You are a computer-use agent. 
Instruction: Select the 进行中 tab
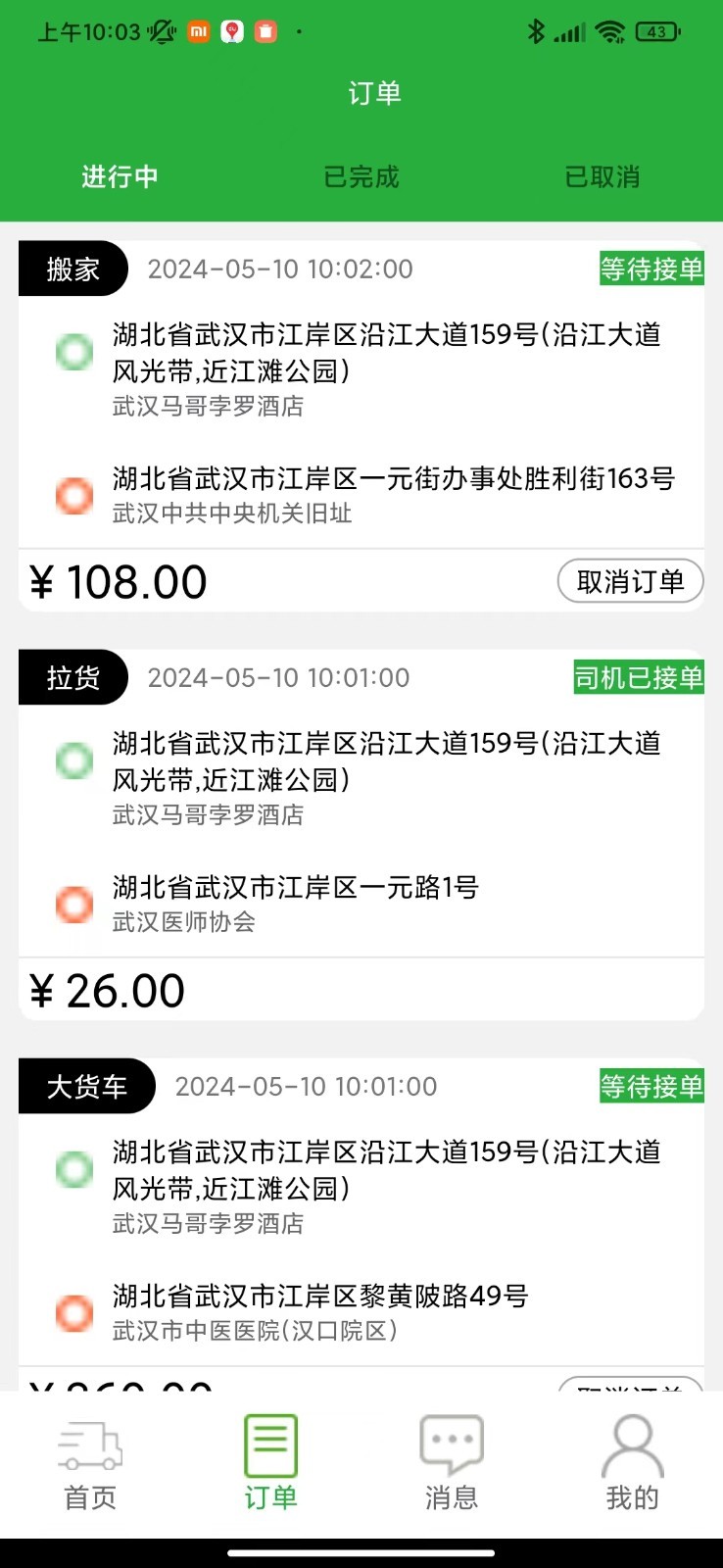[x=120, y=177]
